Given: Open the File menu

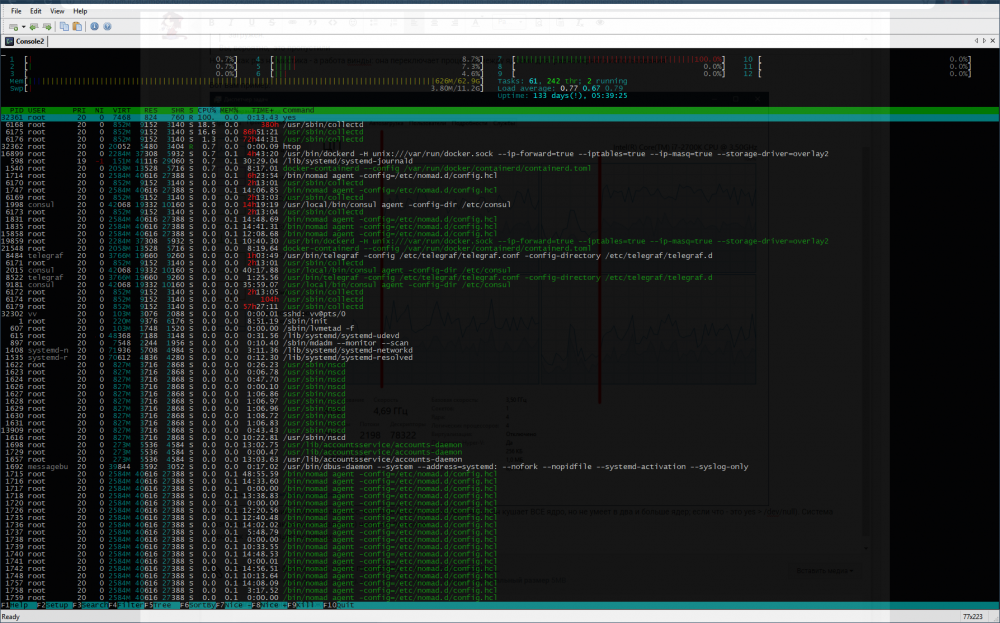Looking at the screenshot, I should click(x=16, y=10).
